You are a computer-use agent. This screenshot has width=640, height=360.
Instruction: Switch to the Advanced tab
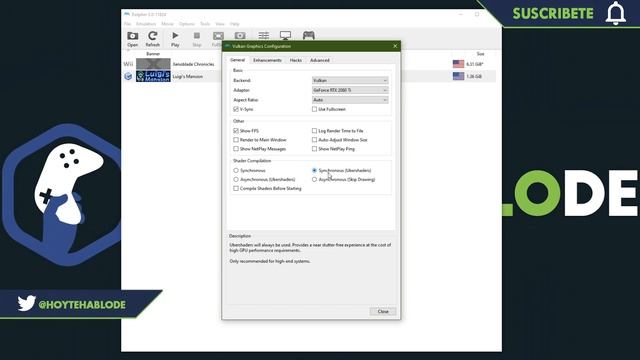coord(320,60)
